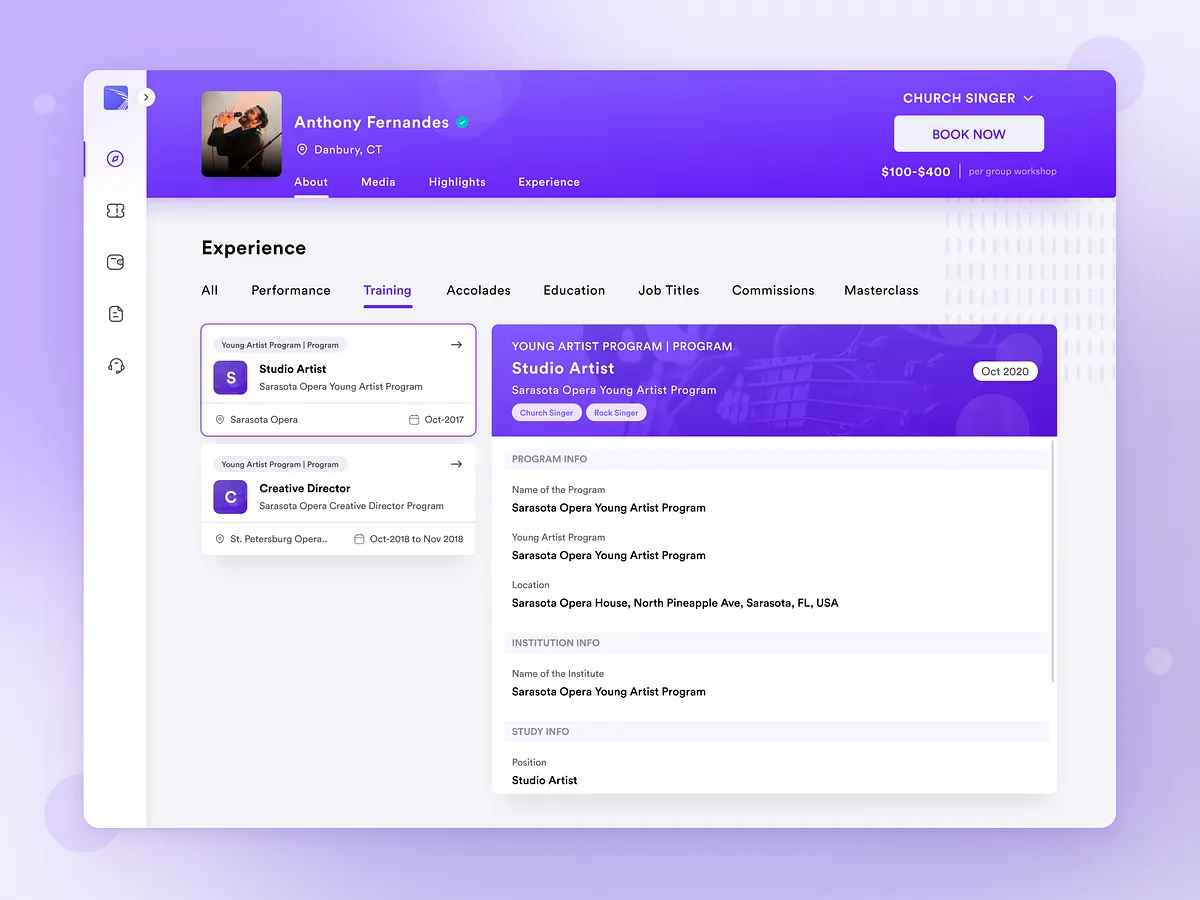Viewport: 1200px width, 900px height.
Task: Click the location pin beside Sarasota Opera
Action: click(220, 420)
